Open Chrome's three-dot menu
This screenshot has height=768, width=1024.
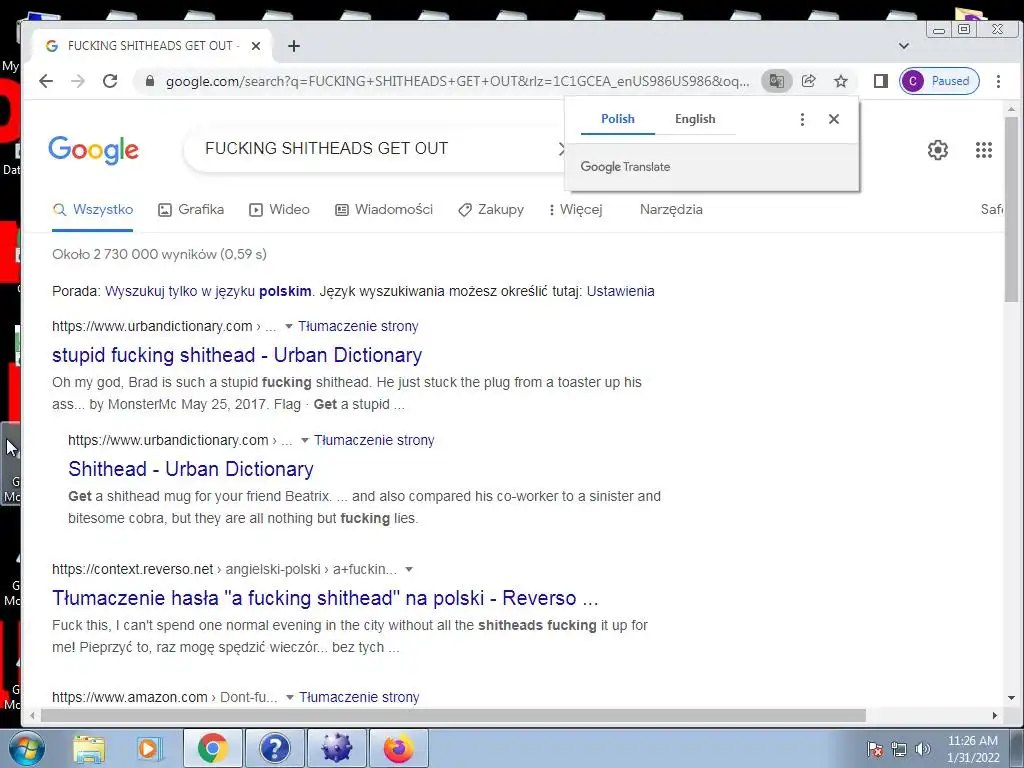coord(998,81)
